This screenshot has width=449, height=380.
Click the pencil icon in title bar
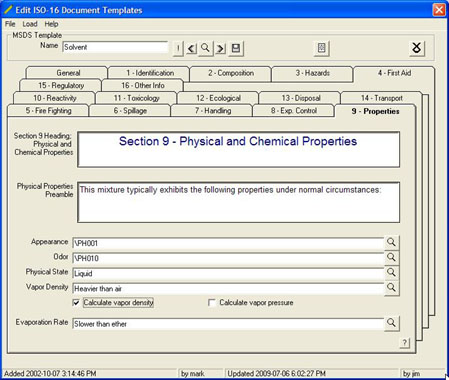(x=8, y=10)
